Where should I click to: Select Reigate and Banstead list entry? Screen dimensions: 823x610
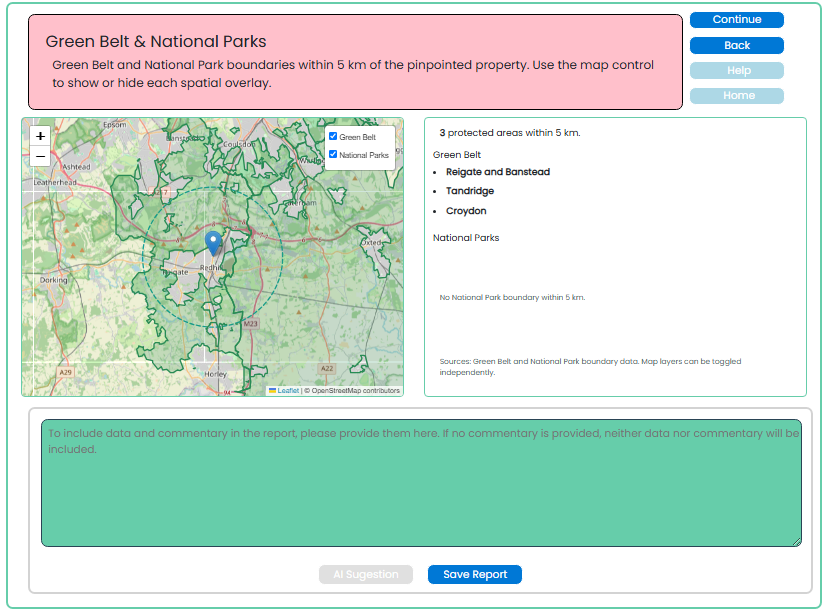coord(498,172)
